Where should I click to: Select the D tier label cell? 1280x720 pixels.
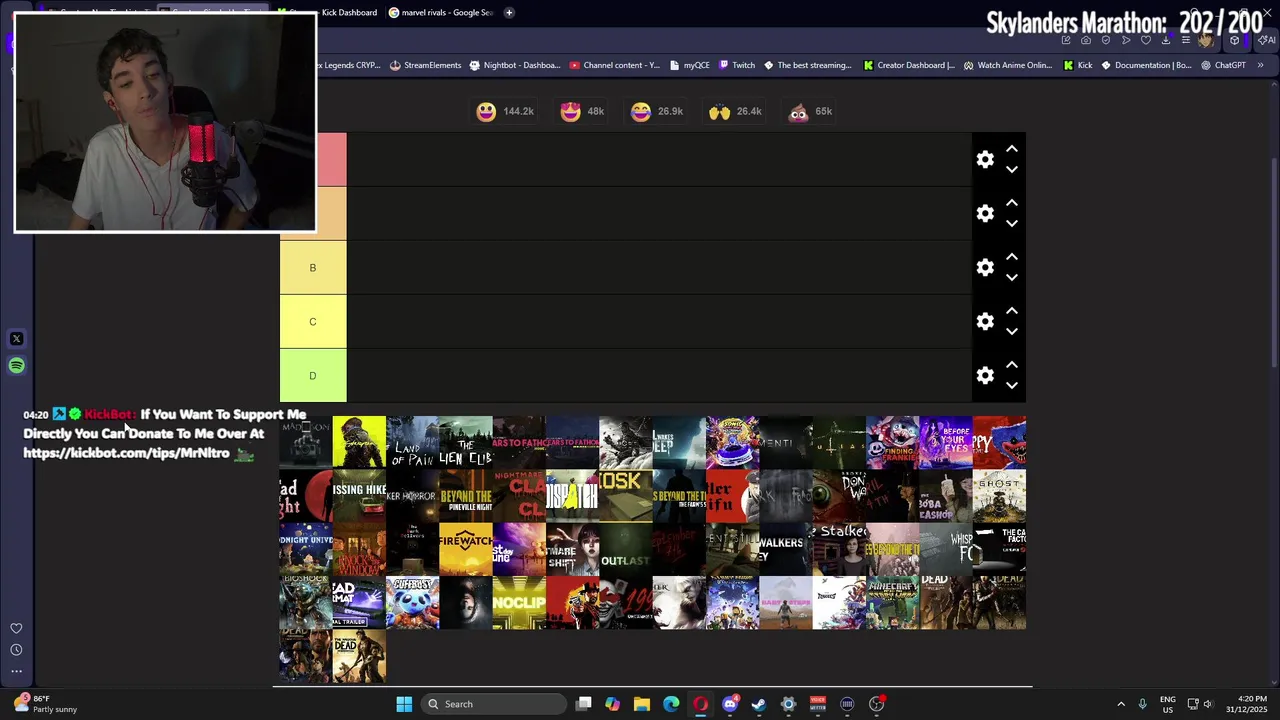pyautogui.click(x=313, y=376)
